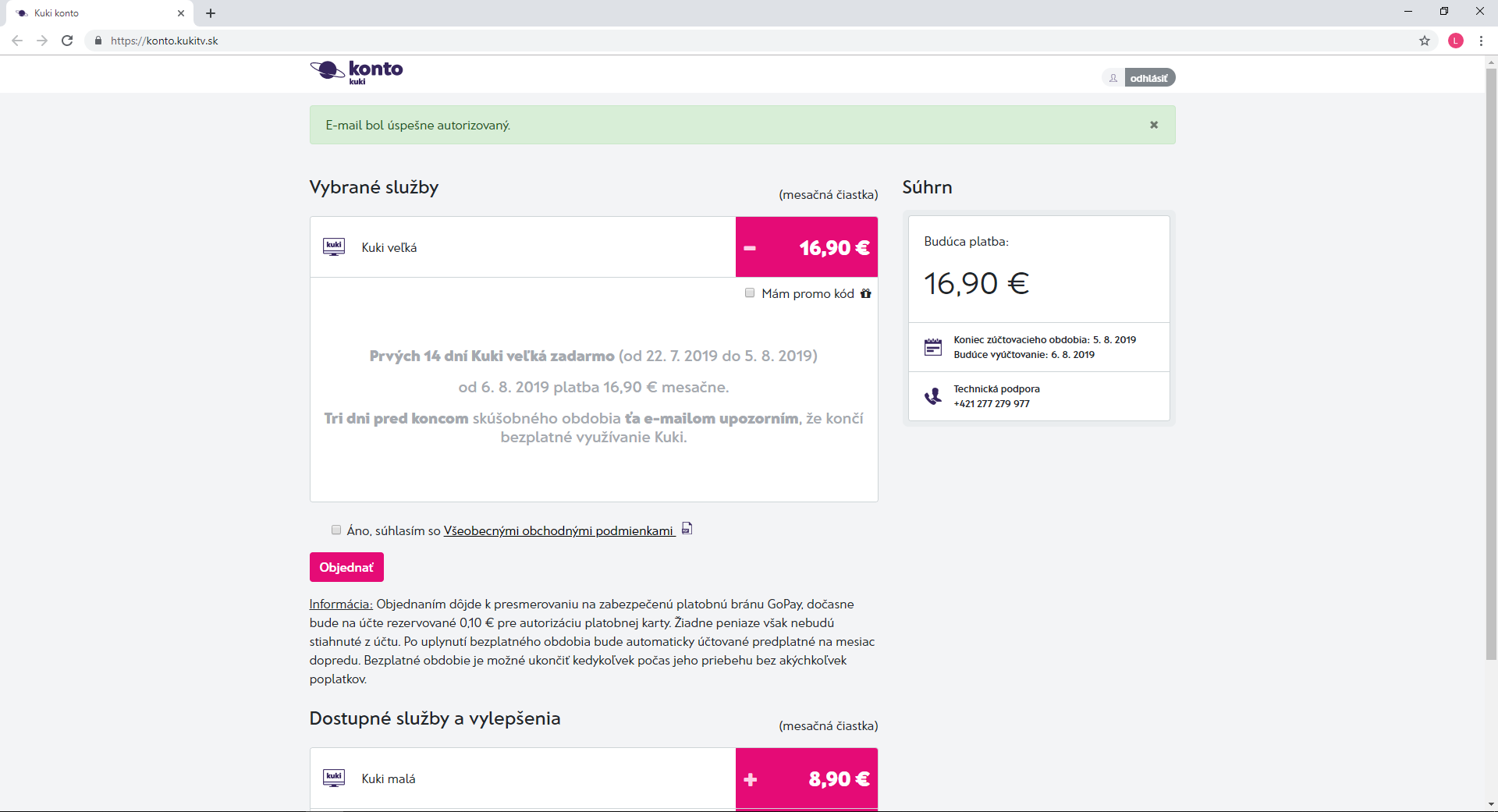
Task: Go back with the browser back arrow
Action: 17,41
